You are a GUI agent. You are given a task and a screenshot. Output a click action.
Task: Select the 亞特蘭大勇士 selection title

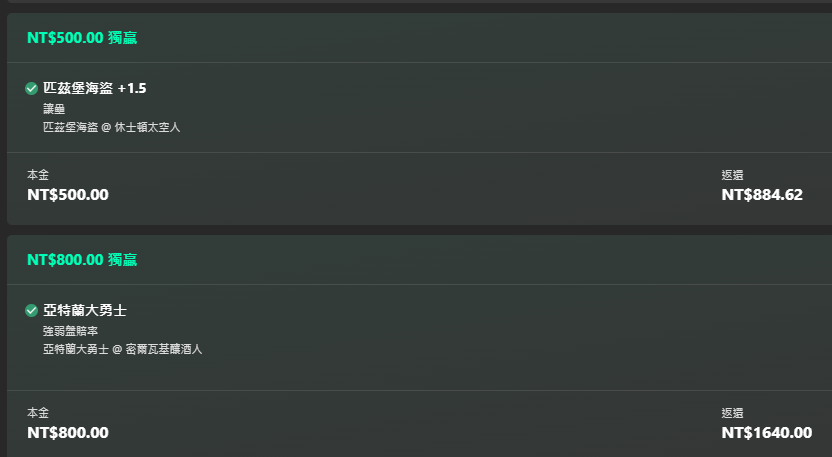tap(85, 311)
